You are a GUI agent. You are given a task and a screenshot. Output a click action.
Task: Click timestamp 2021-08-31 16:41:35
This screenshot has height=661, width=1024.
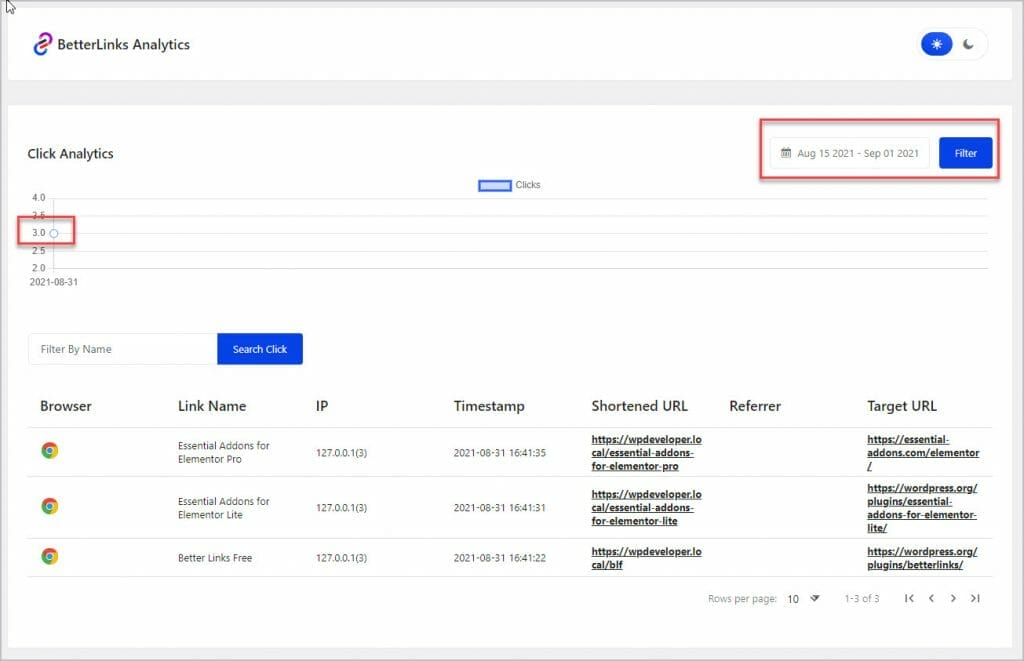coord(500,453)
